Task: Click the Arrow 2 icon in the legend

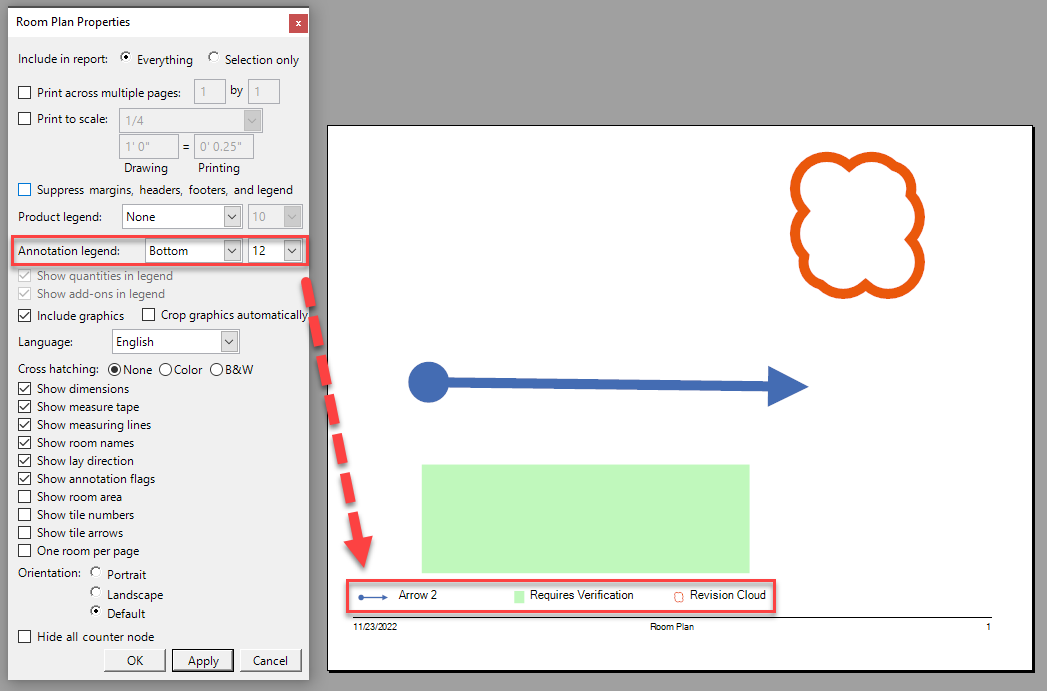Action: [x=372, y=595]
